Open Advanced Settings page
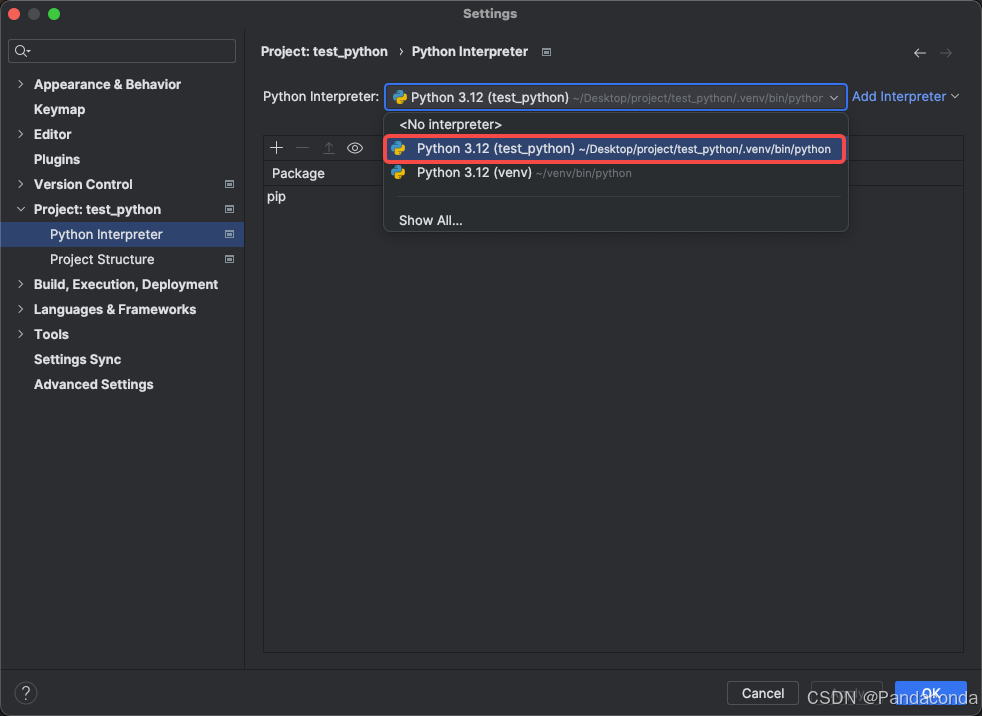Viewport: 982px width, 716px height. [x=94, y=385]
